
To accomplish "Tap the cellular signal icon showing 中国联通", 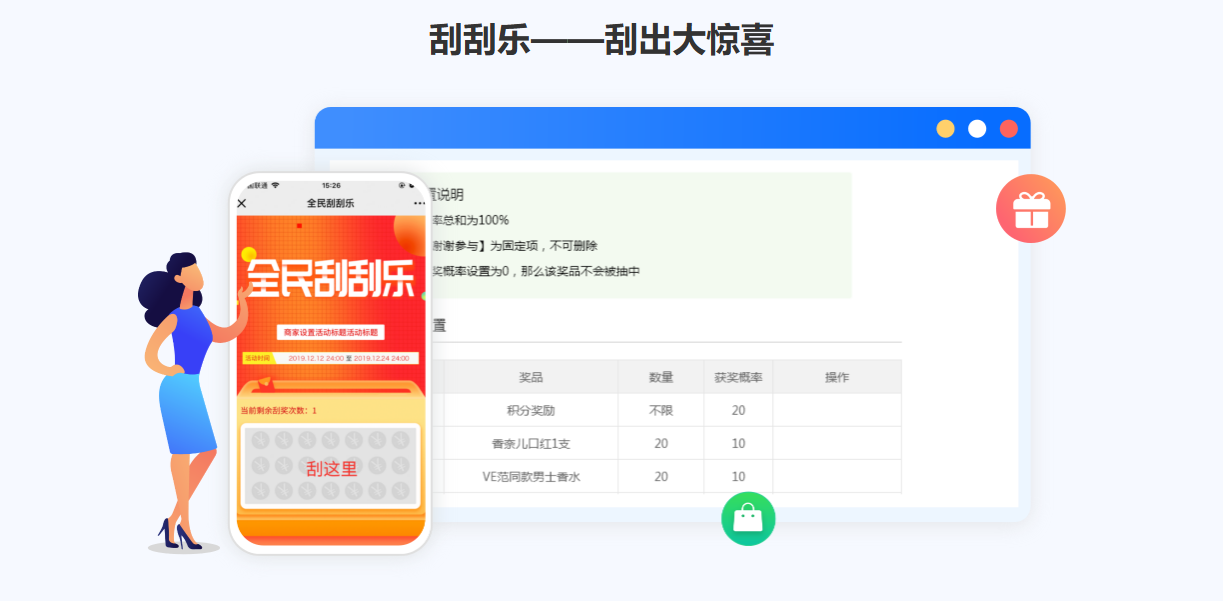I will (258, 185).
